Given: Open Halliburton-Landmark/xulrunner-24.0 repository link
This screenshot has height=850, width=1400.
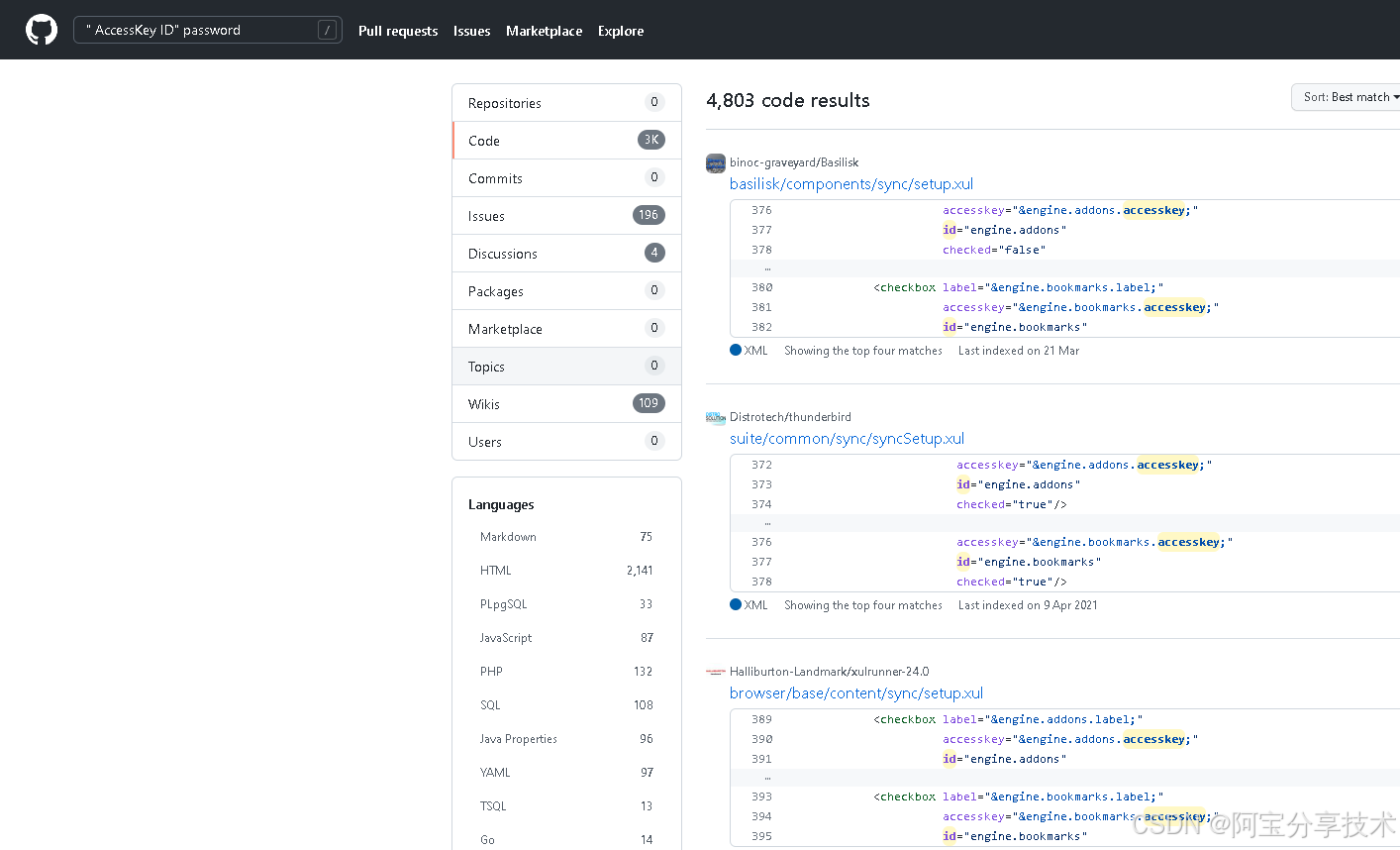Looking at the screenshot, I should [830, 672].
